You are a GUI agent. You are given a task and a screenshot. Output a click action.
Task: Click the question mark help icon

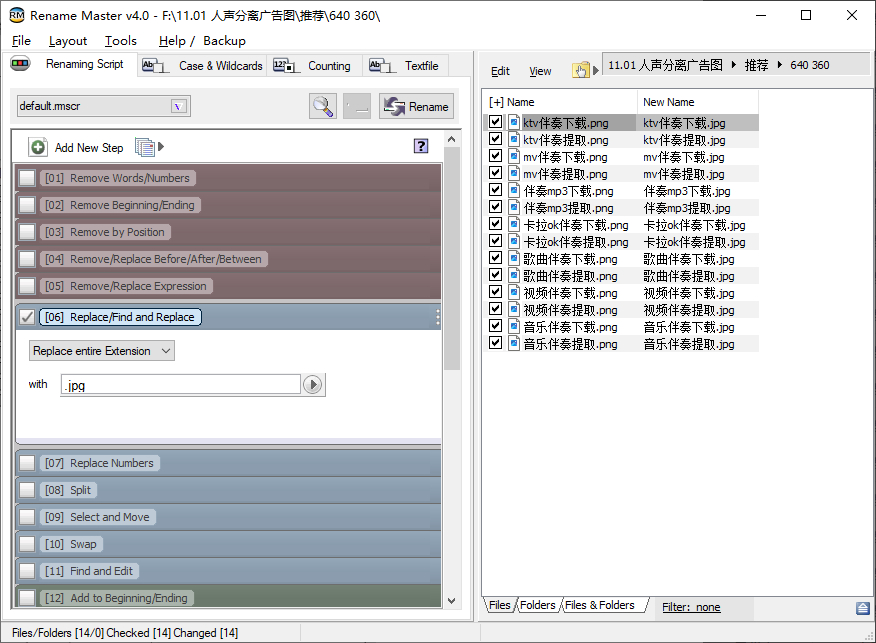(x=421, y=146)
